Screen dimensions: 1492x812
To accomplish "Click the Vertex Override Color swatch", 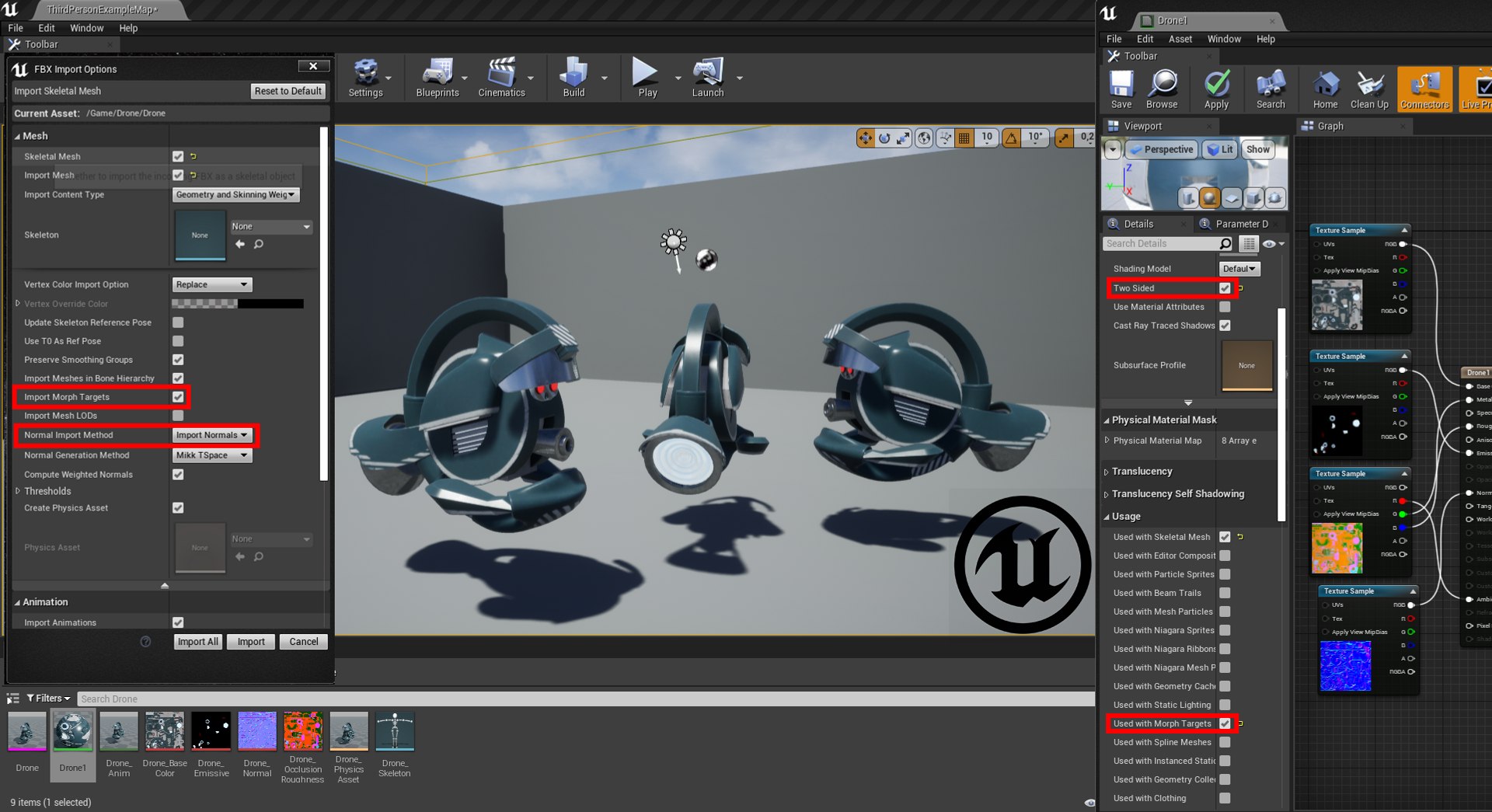I will tap(237, 304).
